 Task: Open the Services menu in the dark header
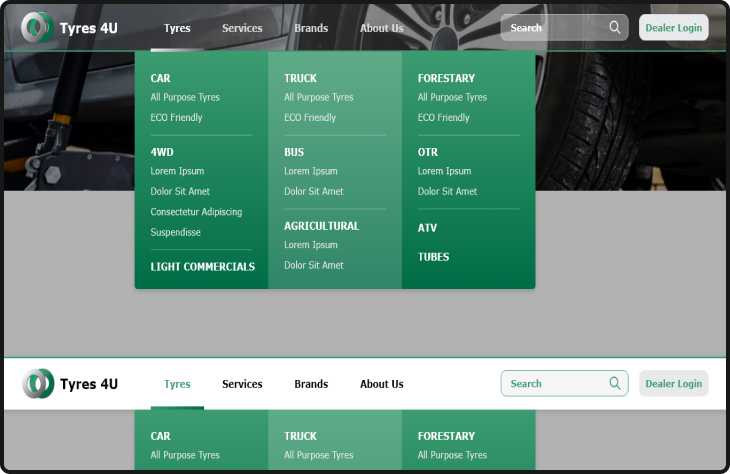242,28
